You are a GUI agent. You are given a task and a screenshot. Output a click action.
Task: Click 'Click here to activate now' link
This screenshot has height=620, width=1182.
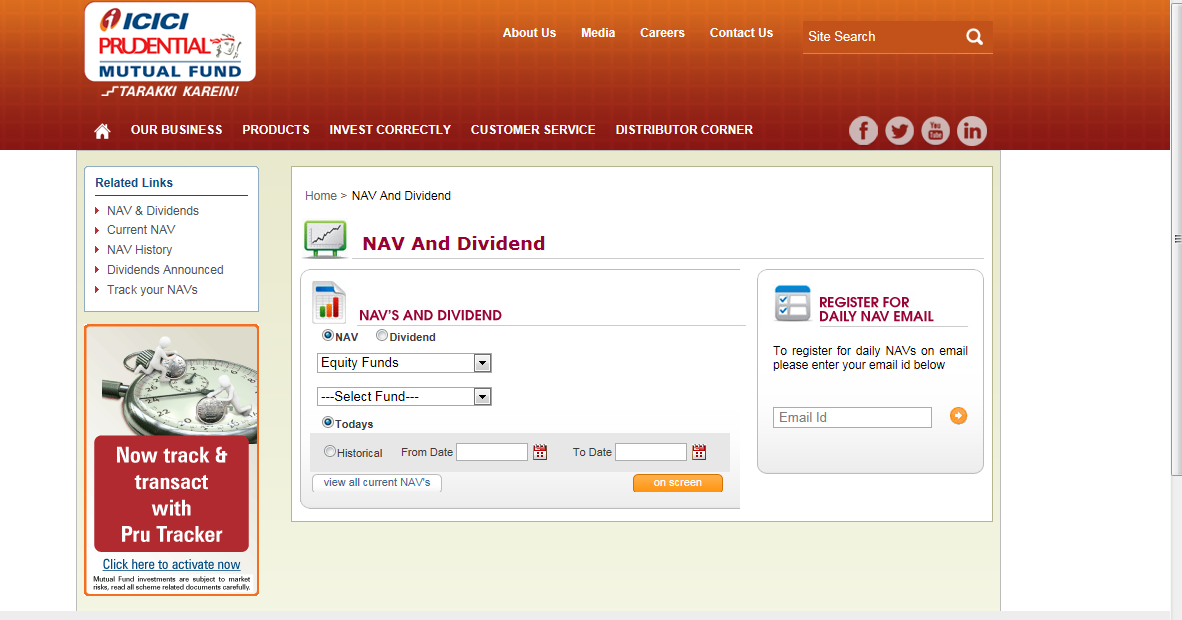171,564
